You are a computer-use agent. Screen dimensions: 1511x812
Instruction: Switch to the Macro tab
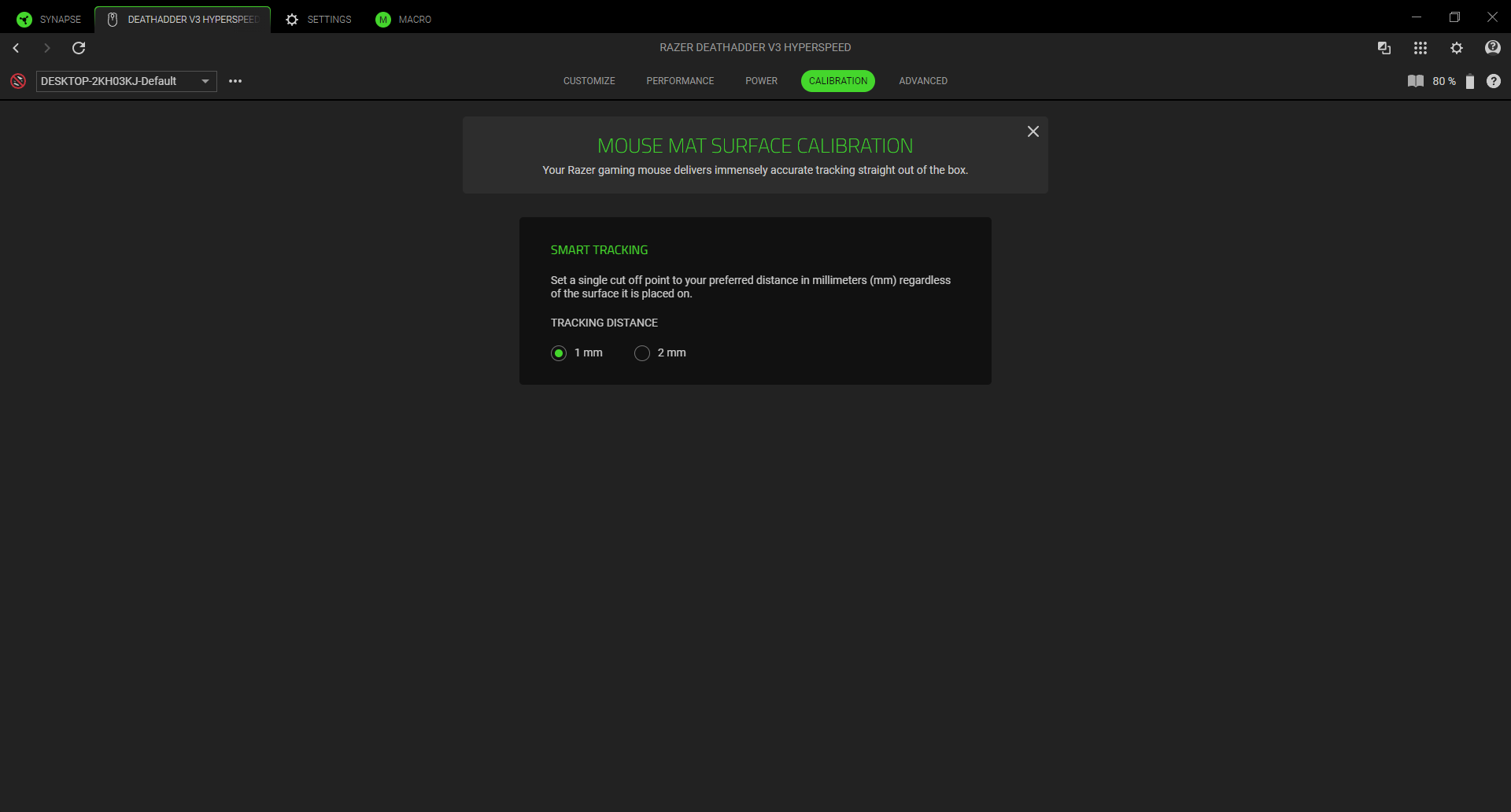tap(404, 19)
